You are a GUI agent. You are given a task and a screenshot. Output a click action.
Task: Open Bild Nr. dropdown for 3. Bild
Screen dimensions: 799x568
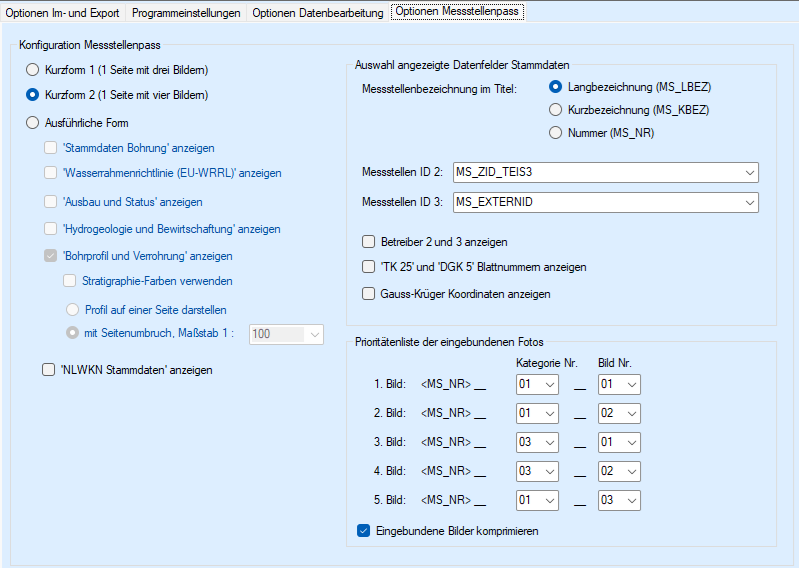coord(619,443)
